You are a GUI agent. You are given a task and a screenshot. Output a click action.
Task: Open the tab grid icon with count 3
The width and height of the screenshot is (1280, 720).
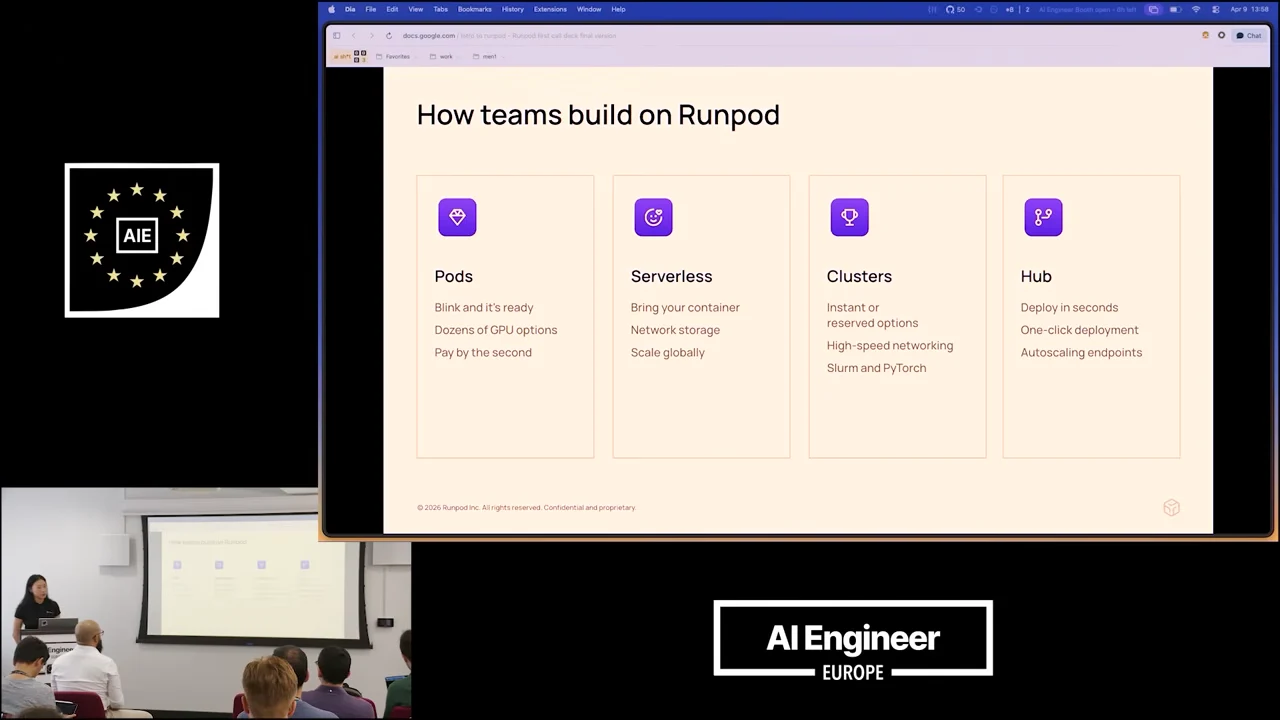360,56
